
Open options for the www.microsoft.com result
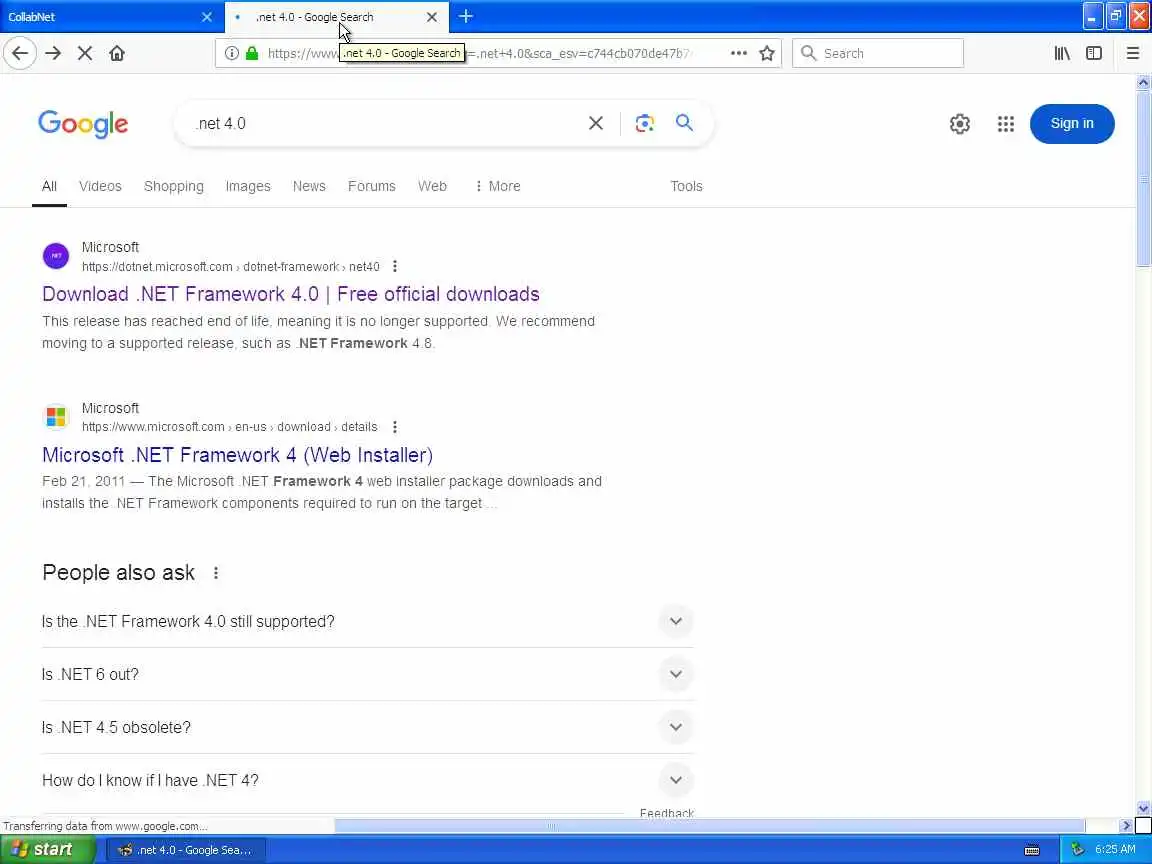point(395,427)
